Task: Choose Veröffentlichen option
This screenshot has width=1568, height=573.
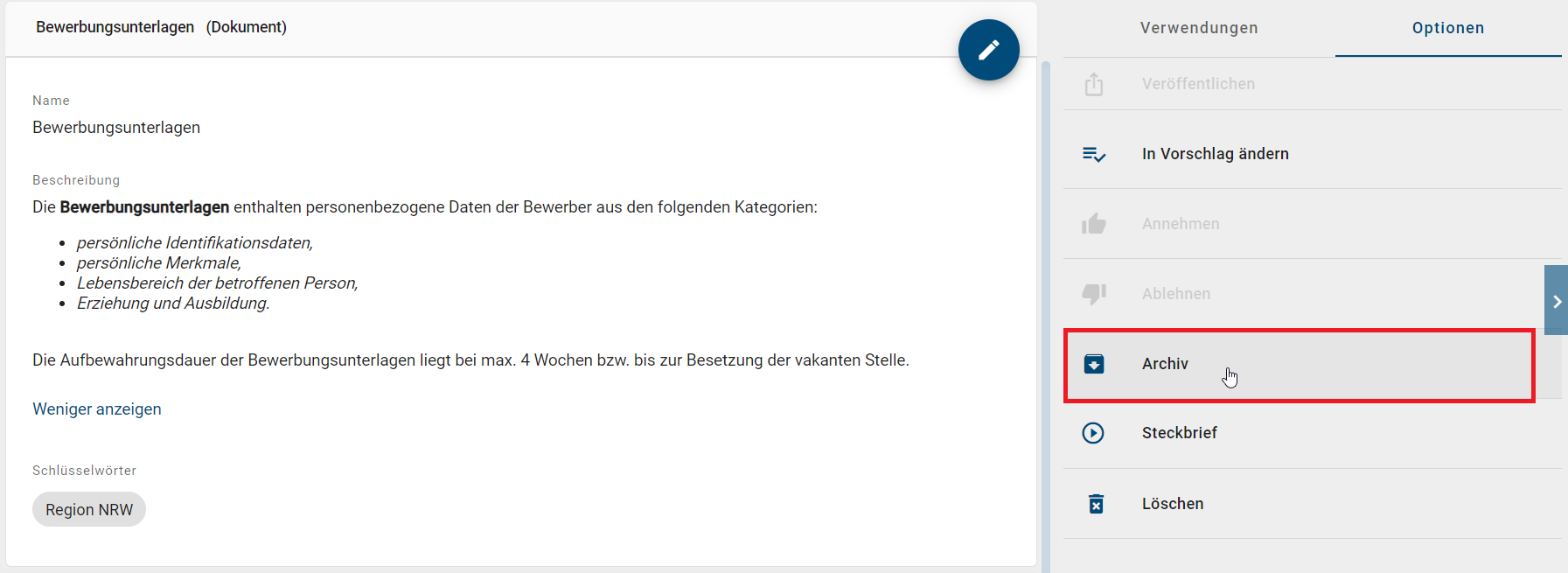Action: click(1312, 84)
